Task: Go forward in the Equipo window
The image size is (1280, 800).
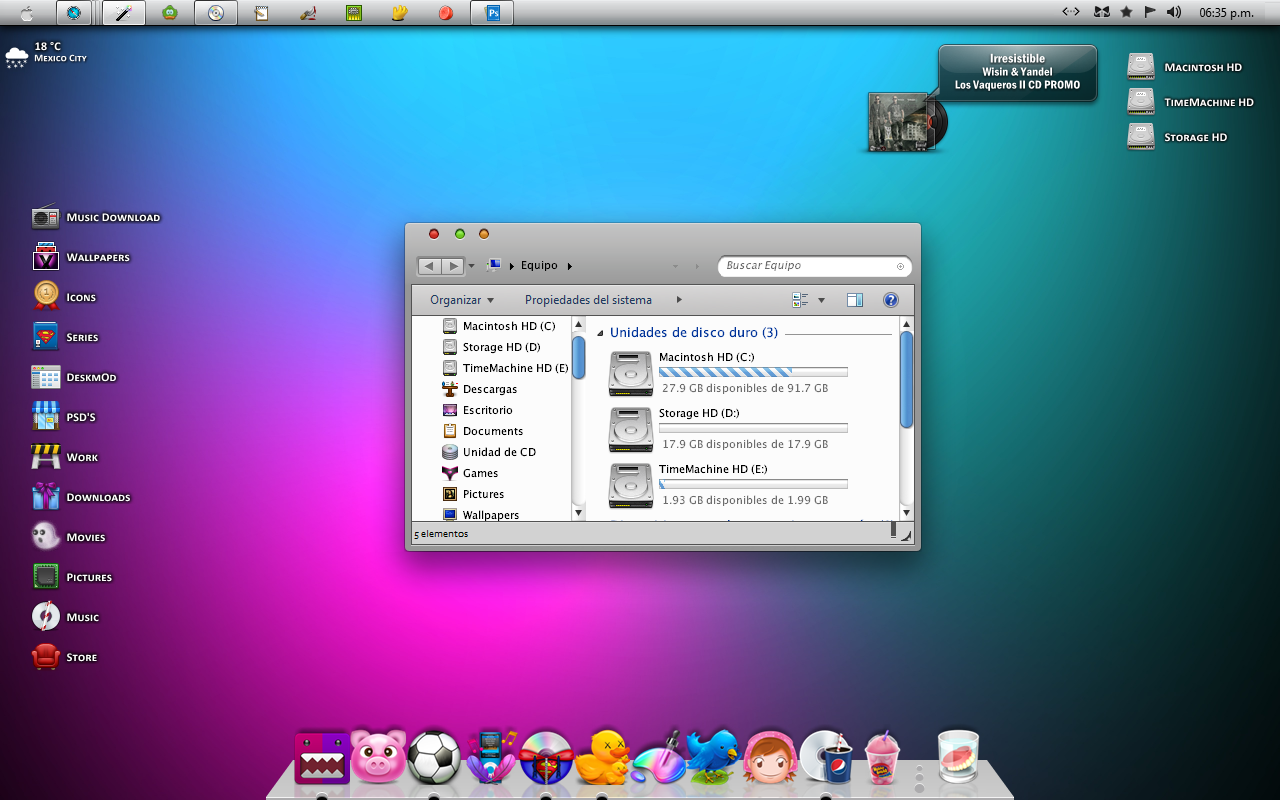Action: pos(453,266)
